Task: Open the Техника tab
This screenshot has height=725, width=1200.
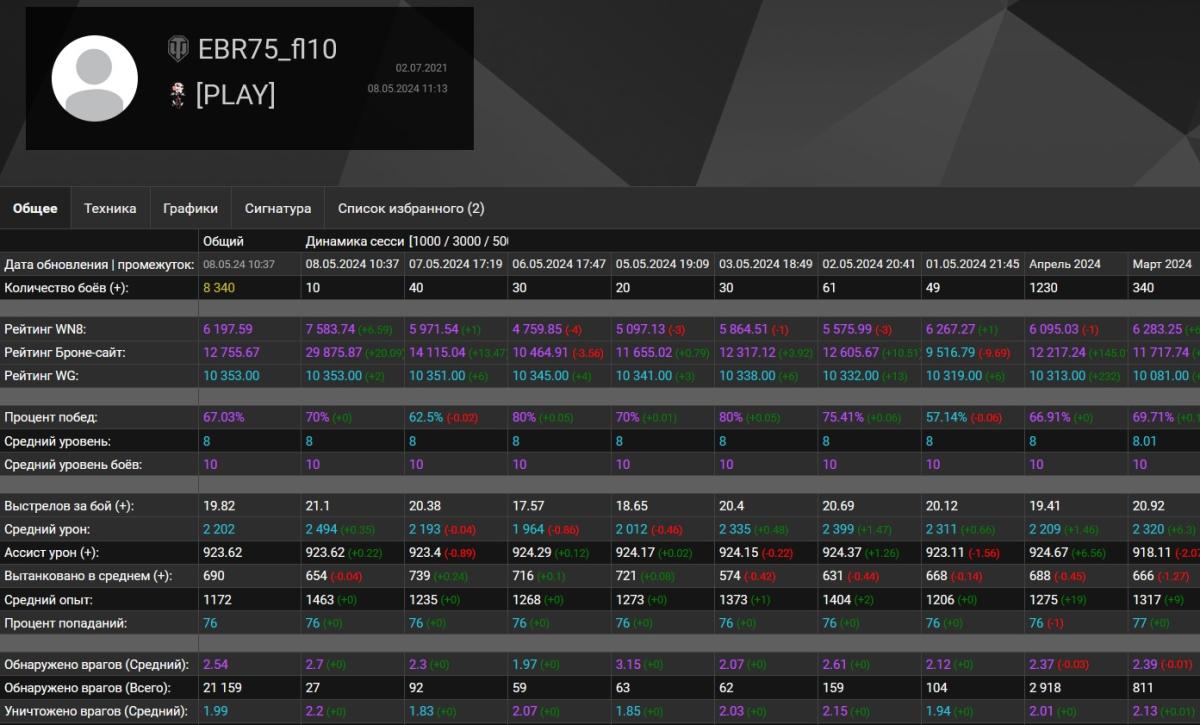Action: (x=110, y=209)
